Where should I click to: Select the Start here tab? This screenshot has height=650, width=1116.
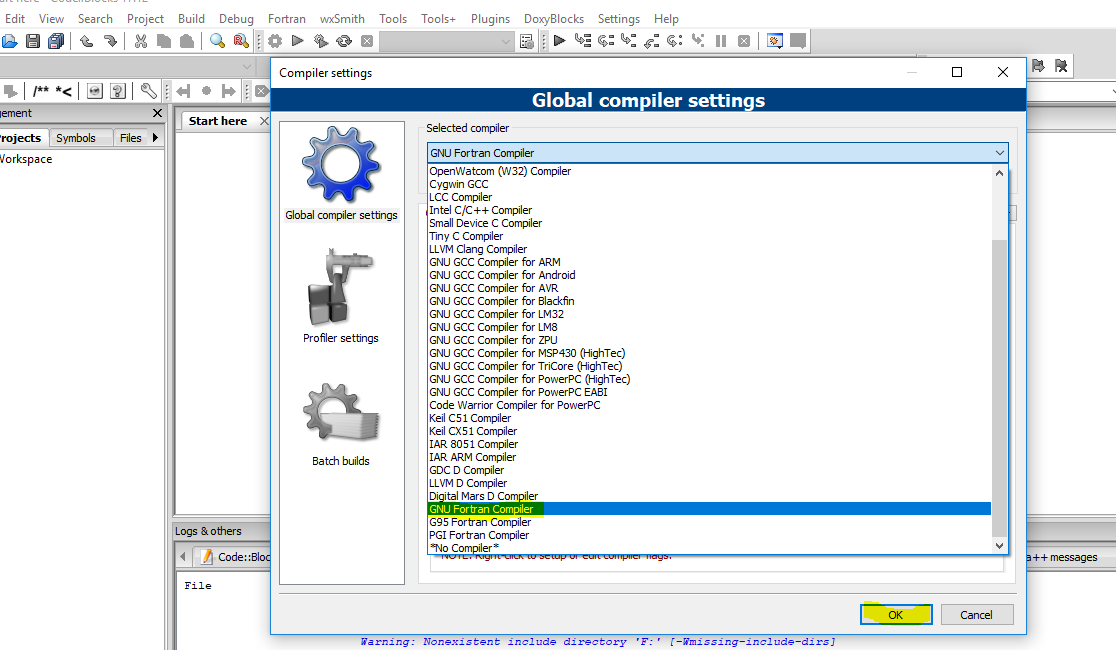[x=218, y=121]
